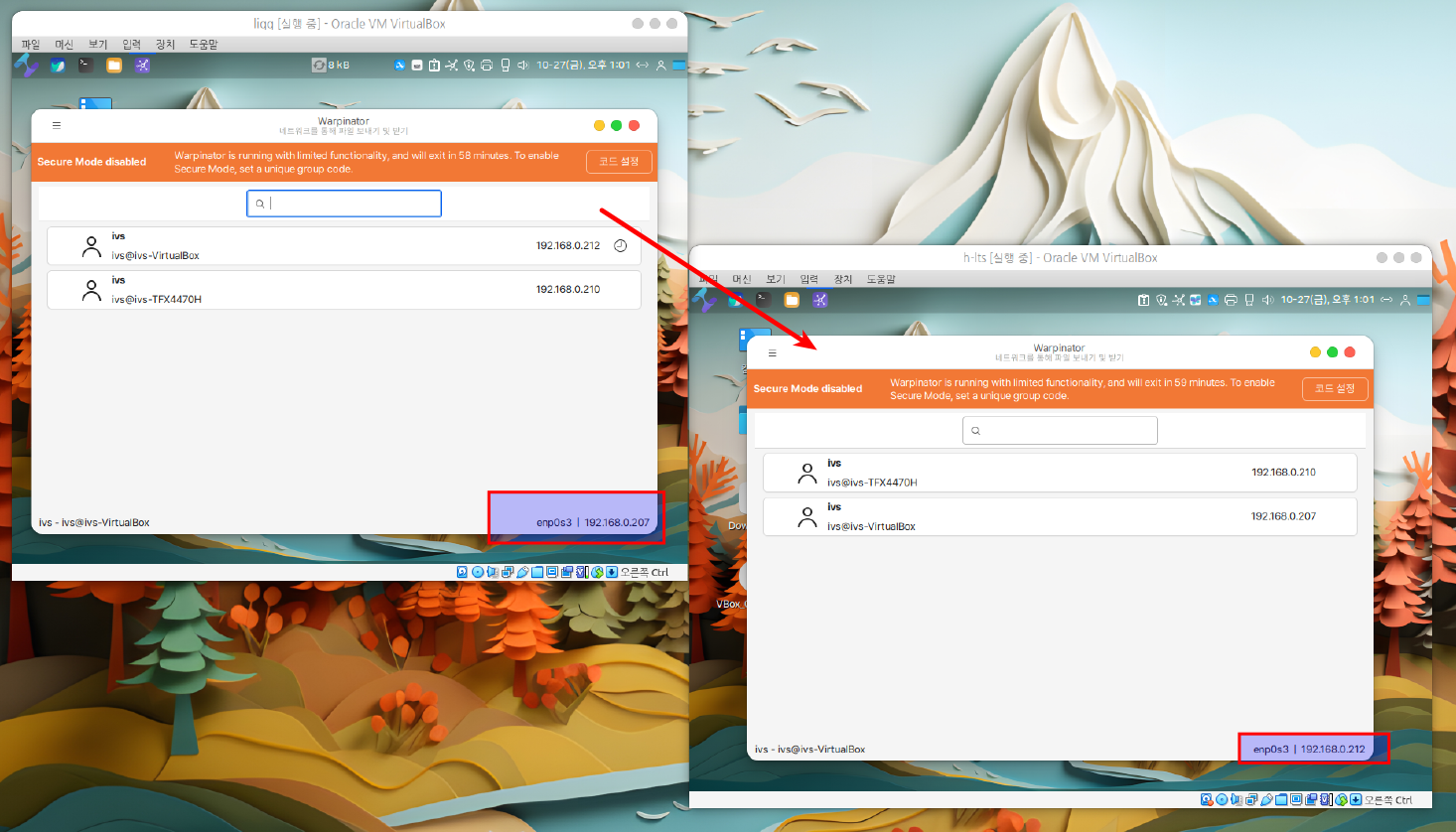Click 코드 설정 button in right Warpinator window
The height and width of the screenshot is (832, 1456).
click(x=1335, y=389)
